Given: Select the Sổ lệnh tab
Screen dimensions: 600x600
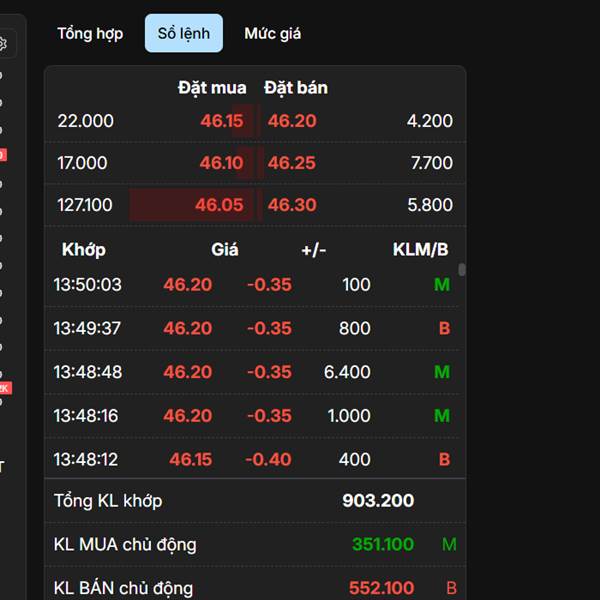Looking at the screenshot, I should pos(184,33).
